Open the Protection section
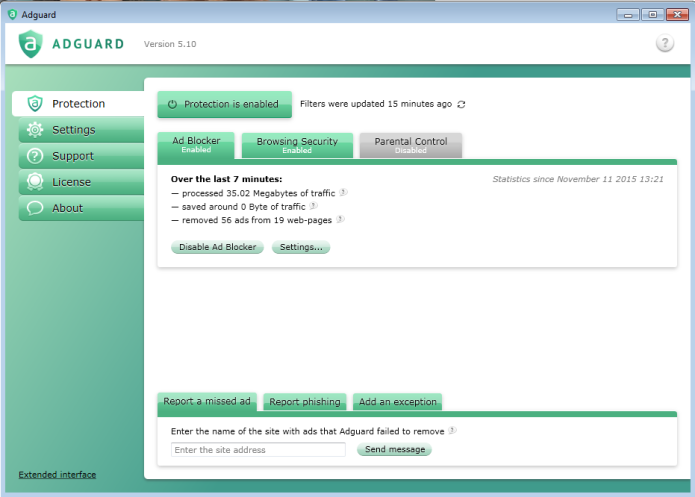695x497 pixels. 78,104
